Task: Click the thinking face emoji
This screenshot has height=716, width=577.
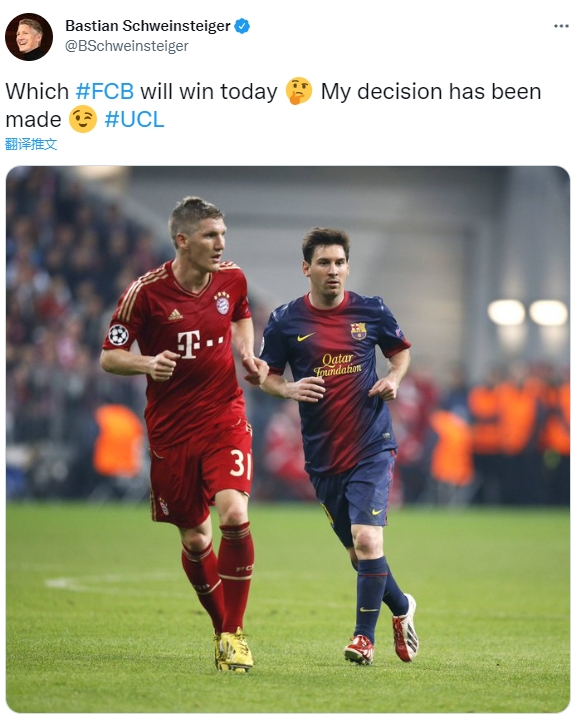Action: pos(299,91)
